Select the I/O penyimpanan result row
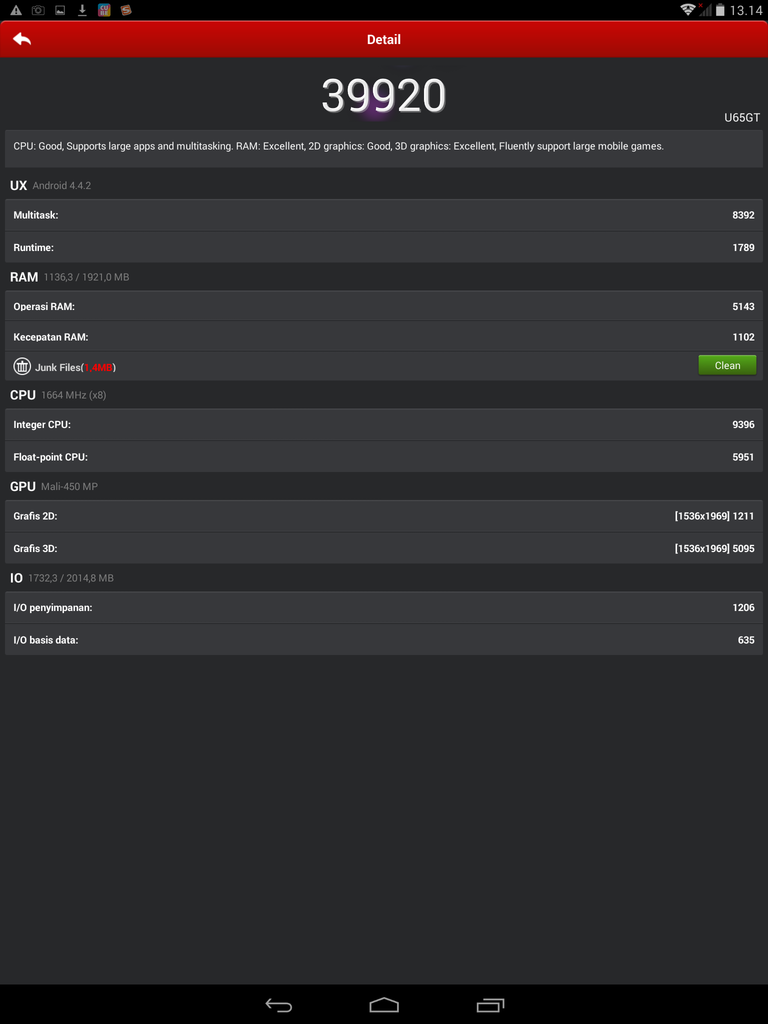This screenshot has height=1024, width=768. tap(384, 607)
